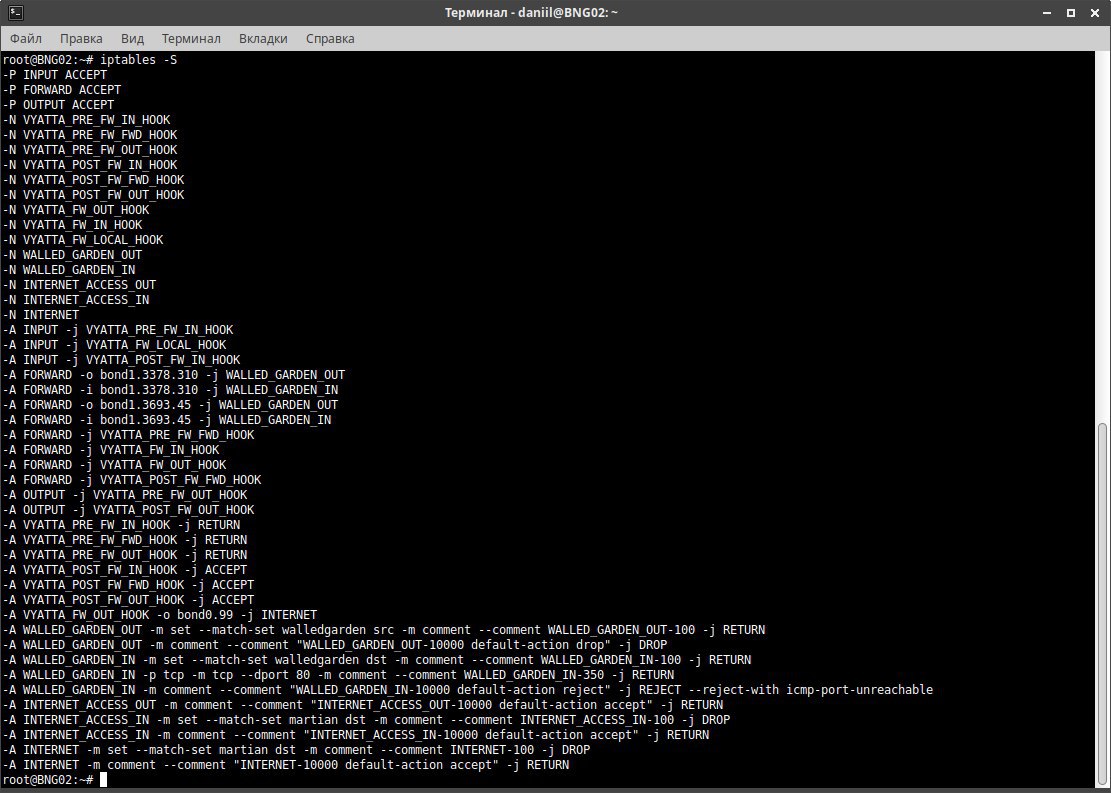This screenshot has height=793, width=1111.
Task: Click the line -A FORWARD -j VYATTA_FW_OUT_HOOK
Action: [114, 465]
